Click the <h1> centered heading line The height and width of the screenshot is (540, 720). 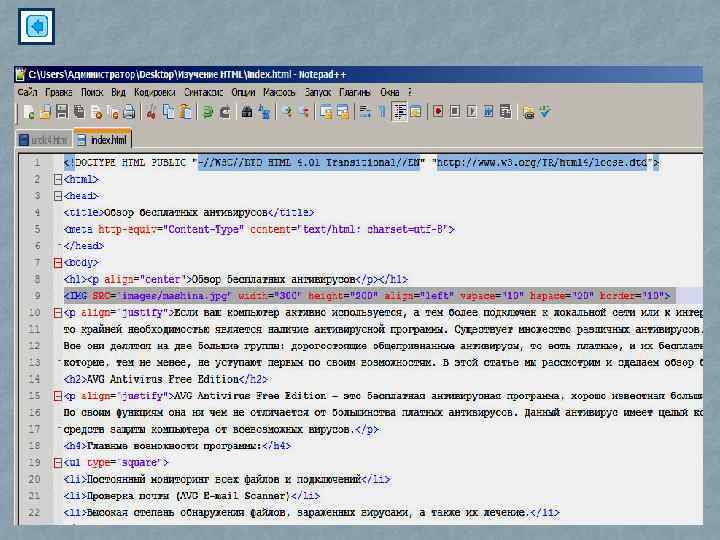(236, 279)
